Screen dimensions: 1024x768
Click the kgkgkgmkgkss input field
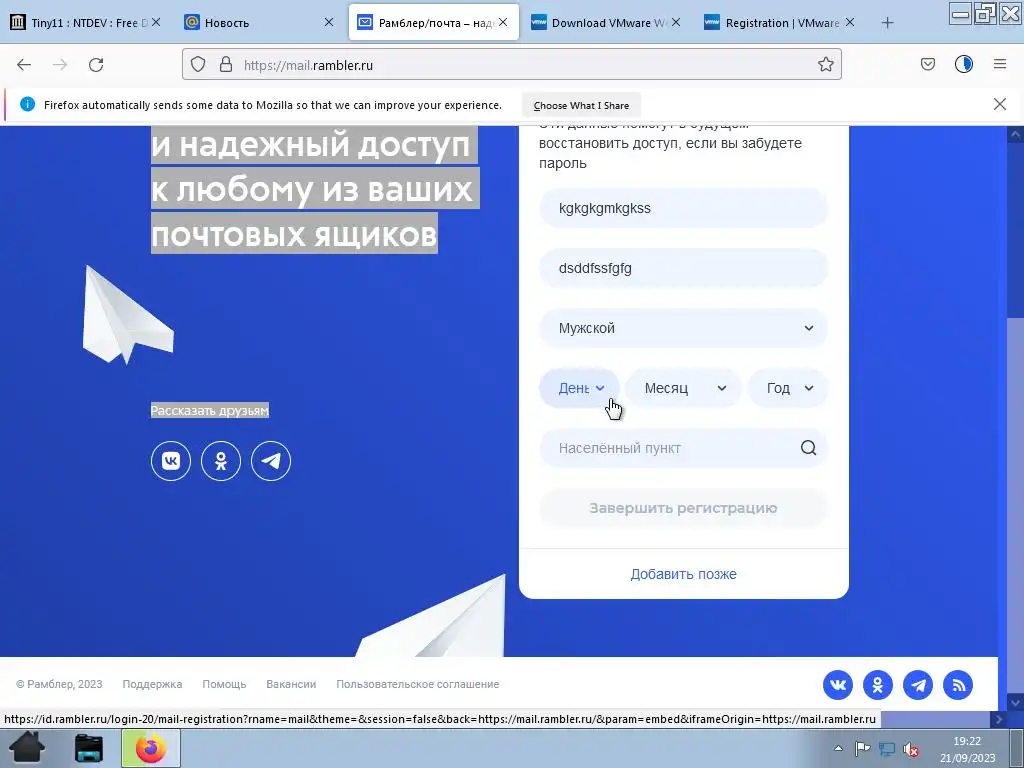pos(684,208)
